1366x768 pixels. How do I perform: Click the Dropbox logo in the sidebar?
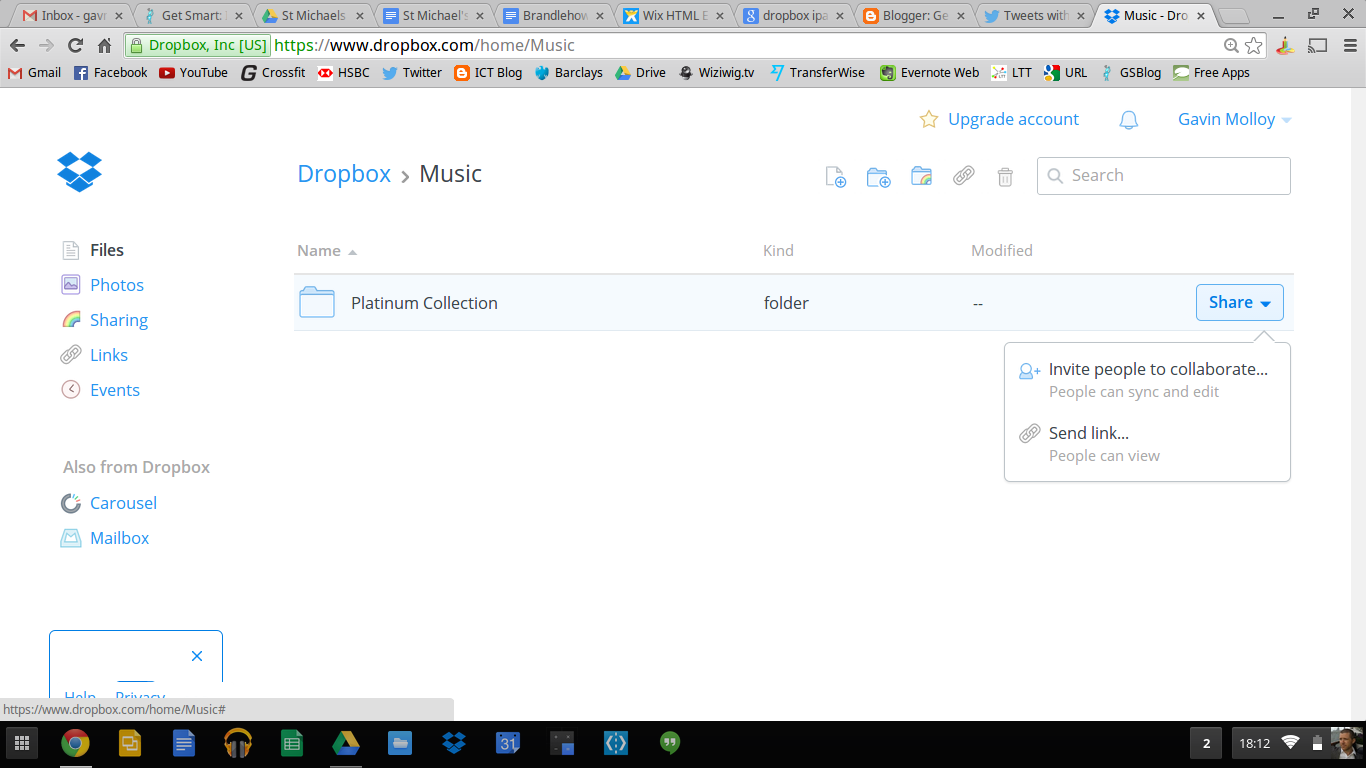[80, 172]
